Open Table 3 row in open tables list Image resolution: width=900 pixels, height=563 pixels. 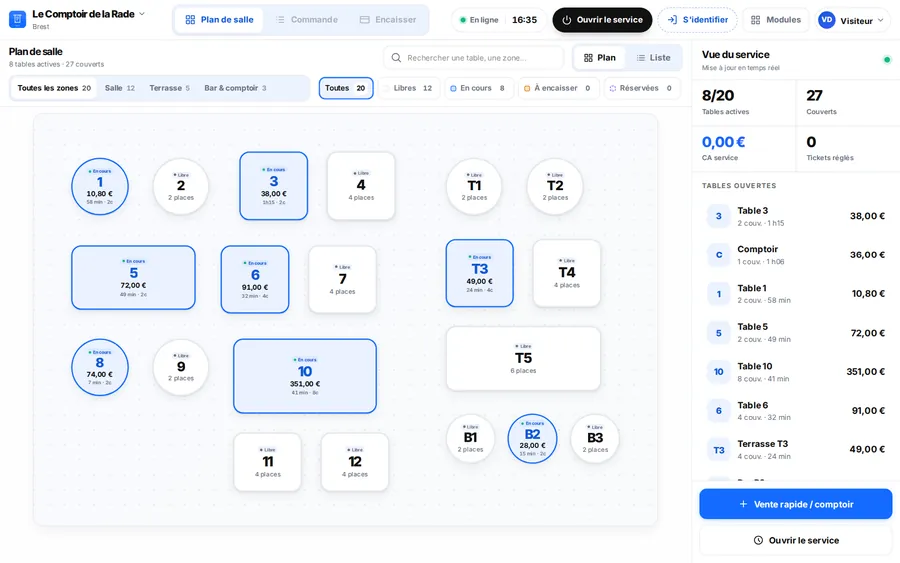pos(796,216)
